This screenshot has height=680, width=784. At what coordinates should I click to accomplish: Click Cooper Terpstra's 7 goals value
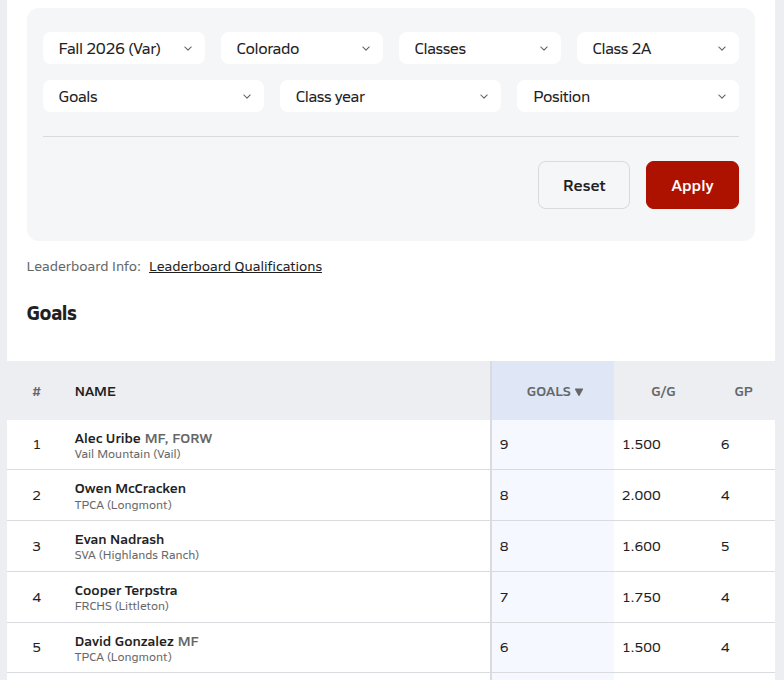[x=504, y=598]
